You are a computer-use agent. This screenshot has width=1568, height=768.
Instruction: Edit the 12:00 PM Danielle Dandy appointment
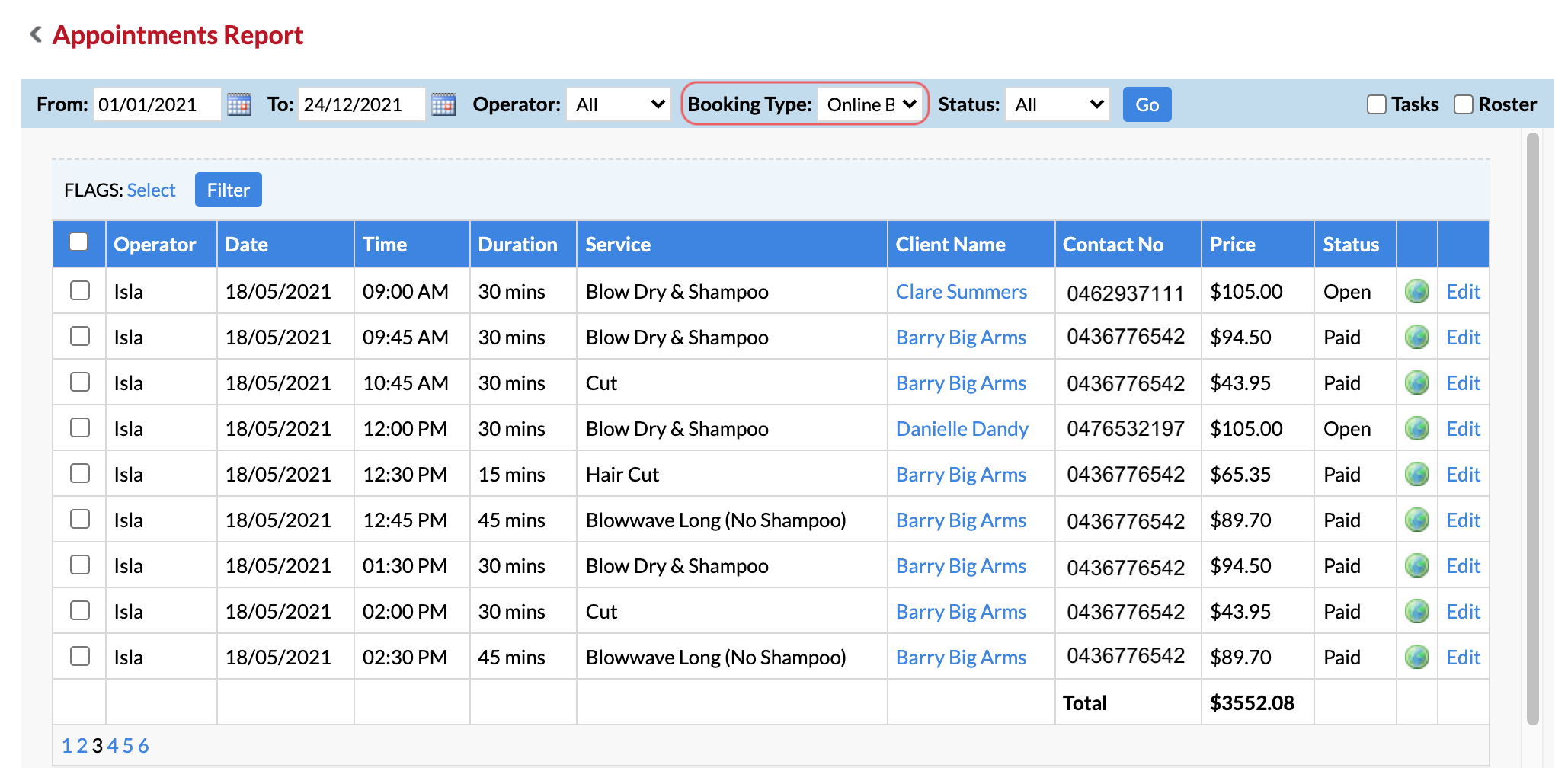1463,429
